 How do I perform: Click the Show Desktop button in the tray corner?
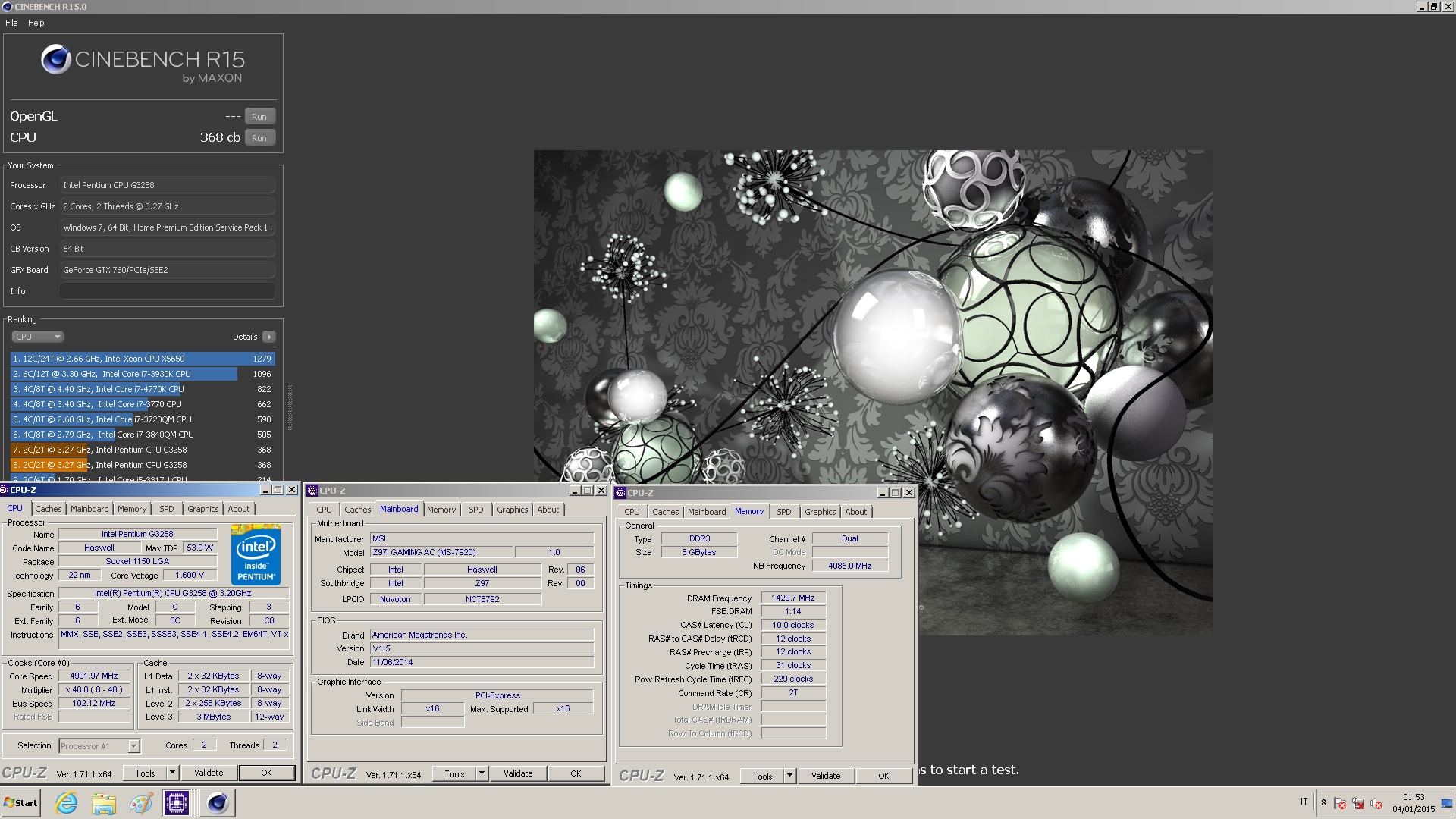tap(1446, 803)
